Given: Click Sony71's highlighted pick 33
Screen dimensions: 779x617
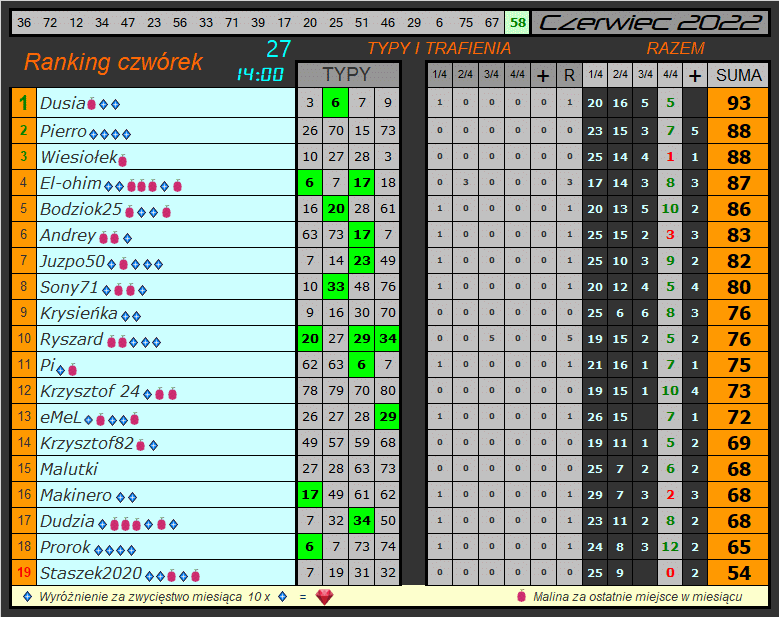Looking at the screenshot, I should pos(335,287).
